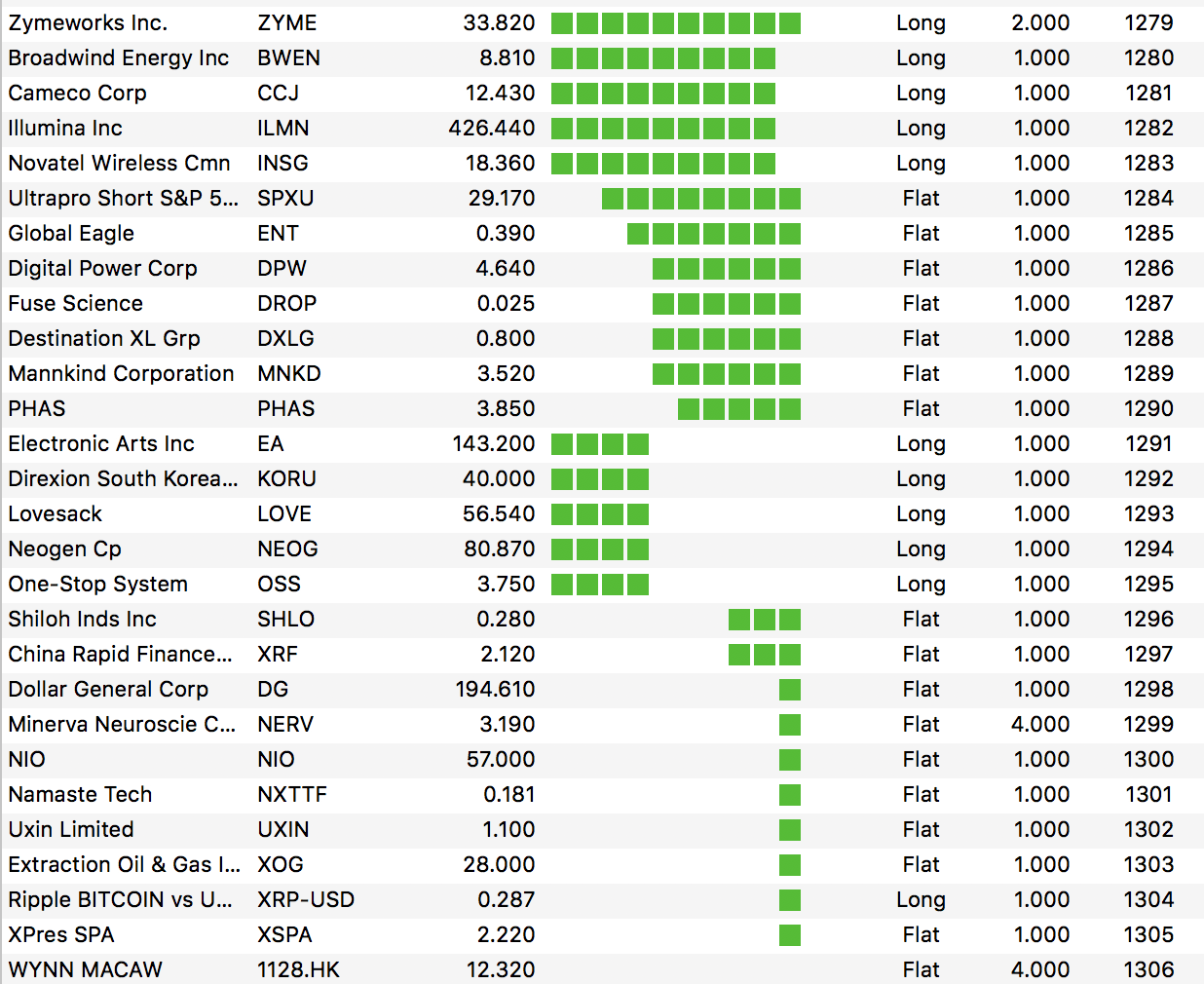1204x984 pixels.
Task: Select the Shiloh Inds Inc name
Action: pos(82,619)
